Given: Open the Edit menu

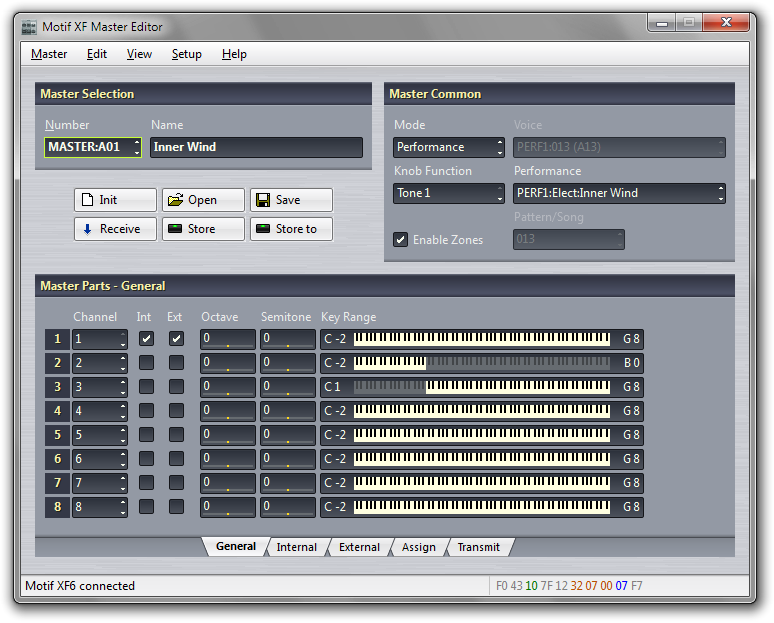Looking at the screenshot, I should point(97,54).
